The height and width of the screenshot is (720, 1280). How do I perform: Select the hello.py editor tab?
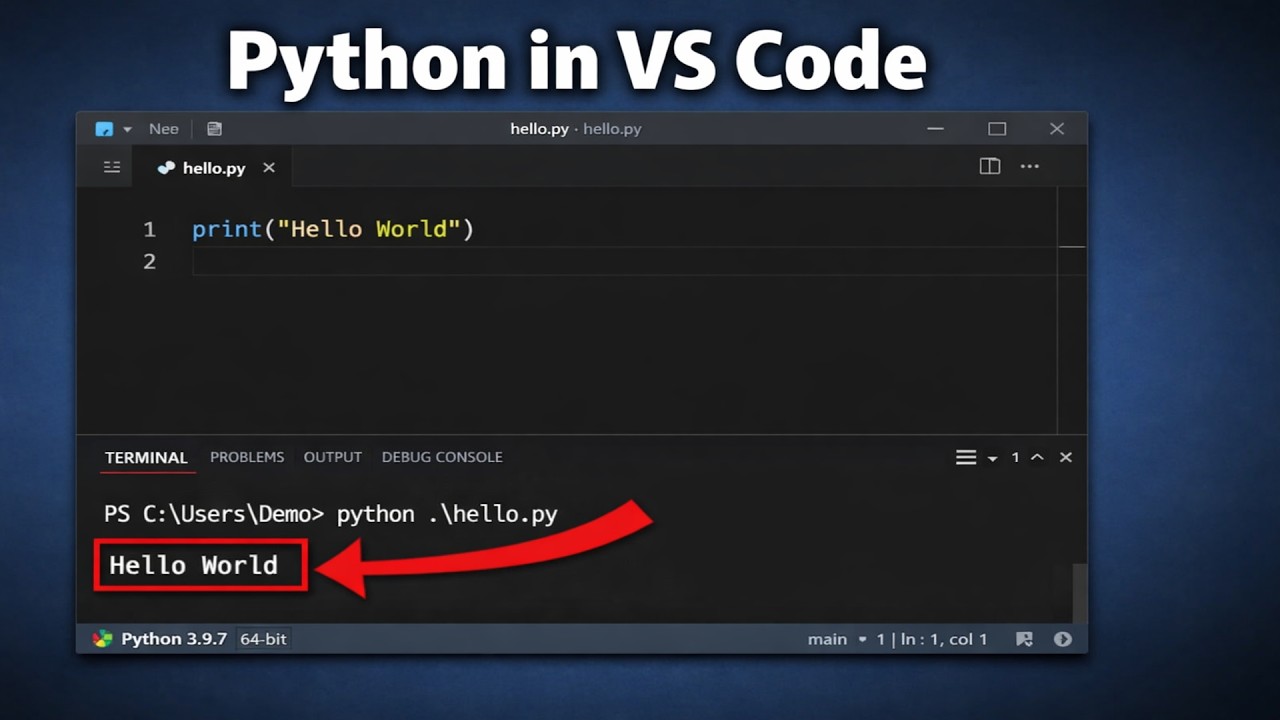point(212,168)
